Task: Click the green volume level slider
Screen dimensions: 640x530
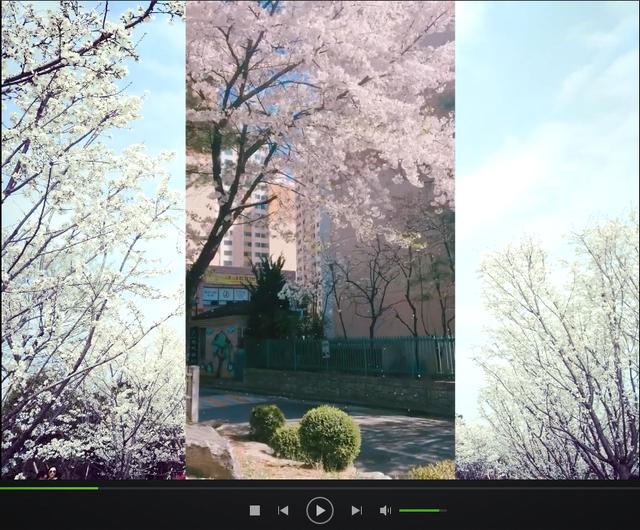Action: (420, 510)
